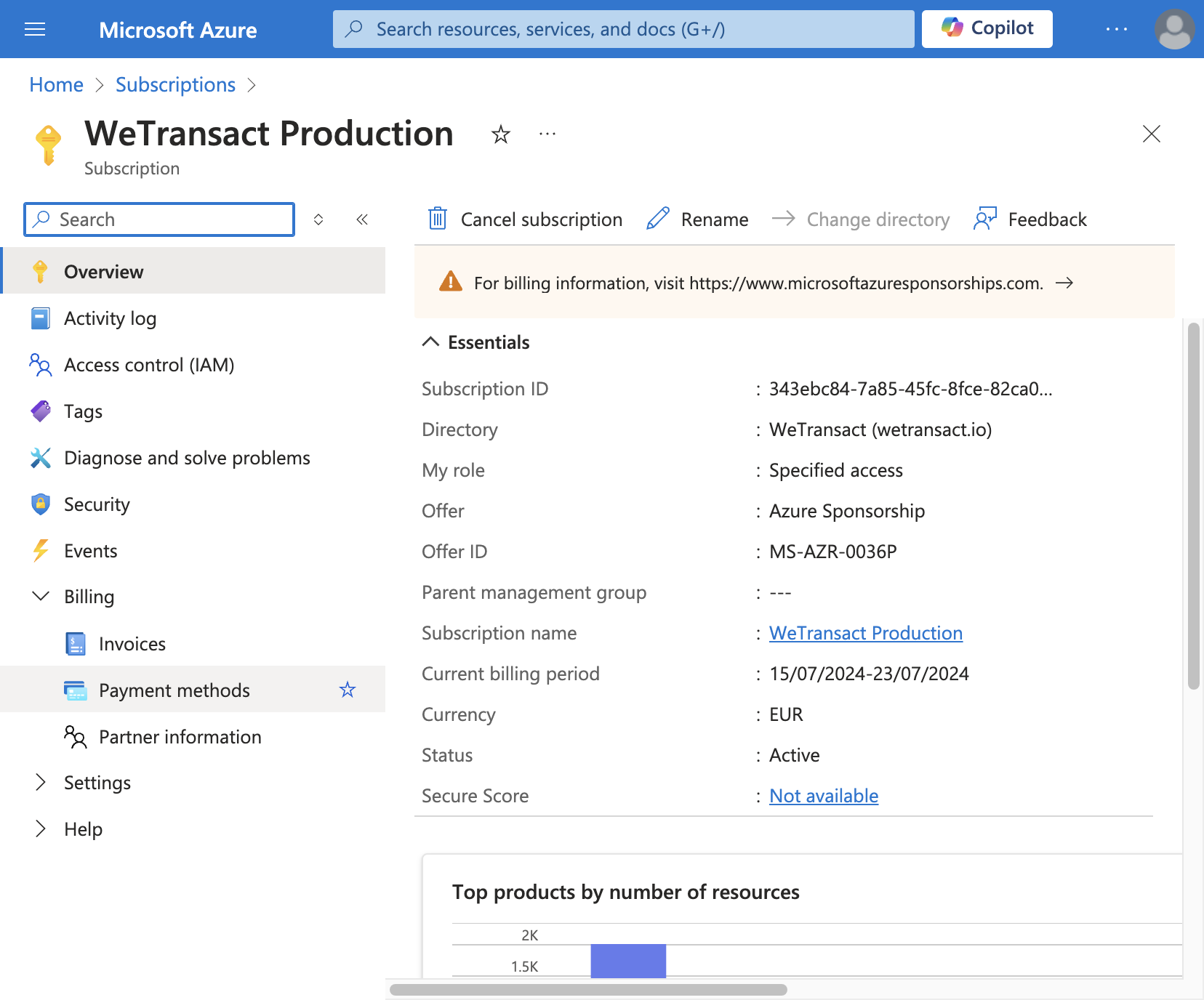Click the Tags icon

point(41,411)
